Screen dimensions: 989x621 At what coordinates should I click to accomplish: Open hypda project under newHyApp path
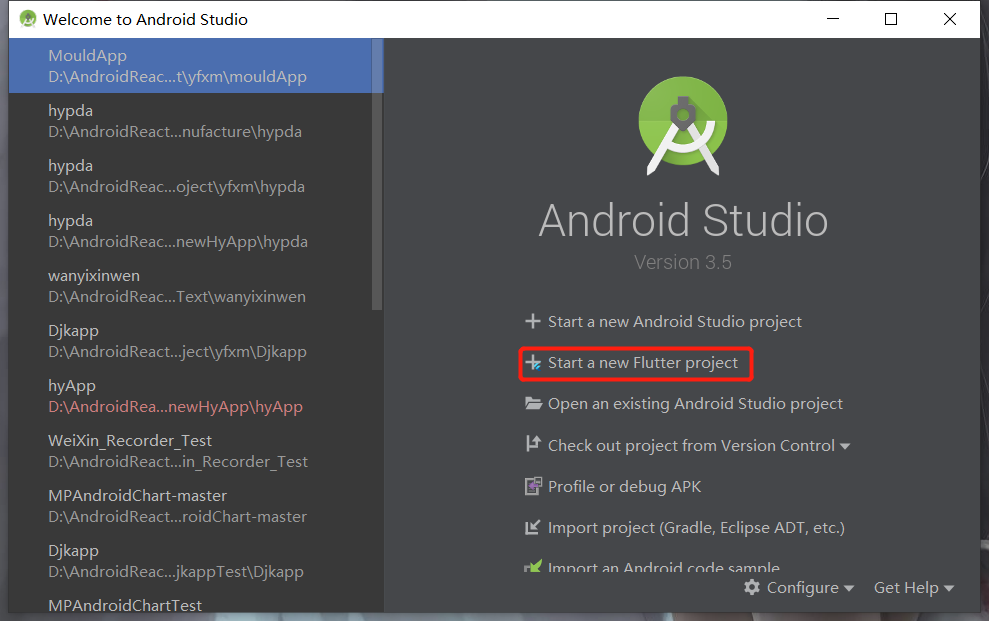[190, 231]
